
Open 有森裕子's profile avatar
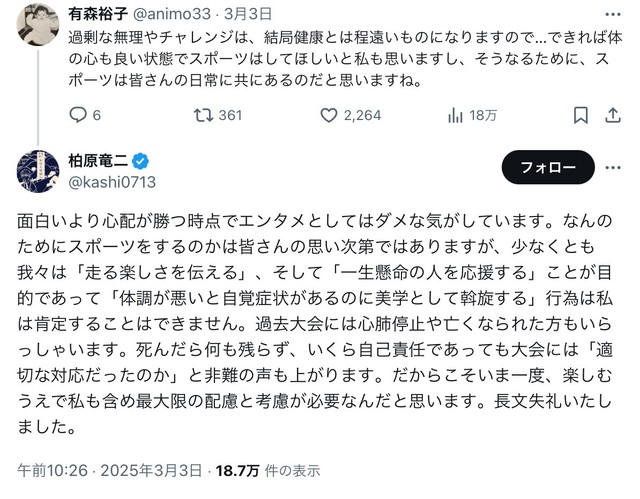pos(37,23)
